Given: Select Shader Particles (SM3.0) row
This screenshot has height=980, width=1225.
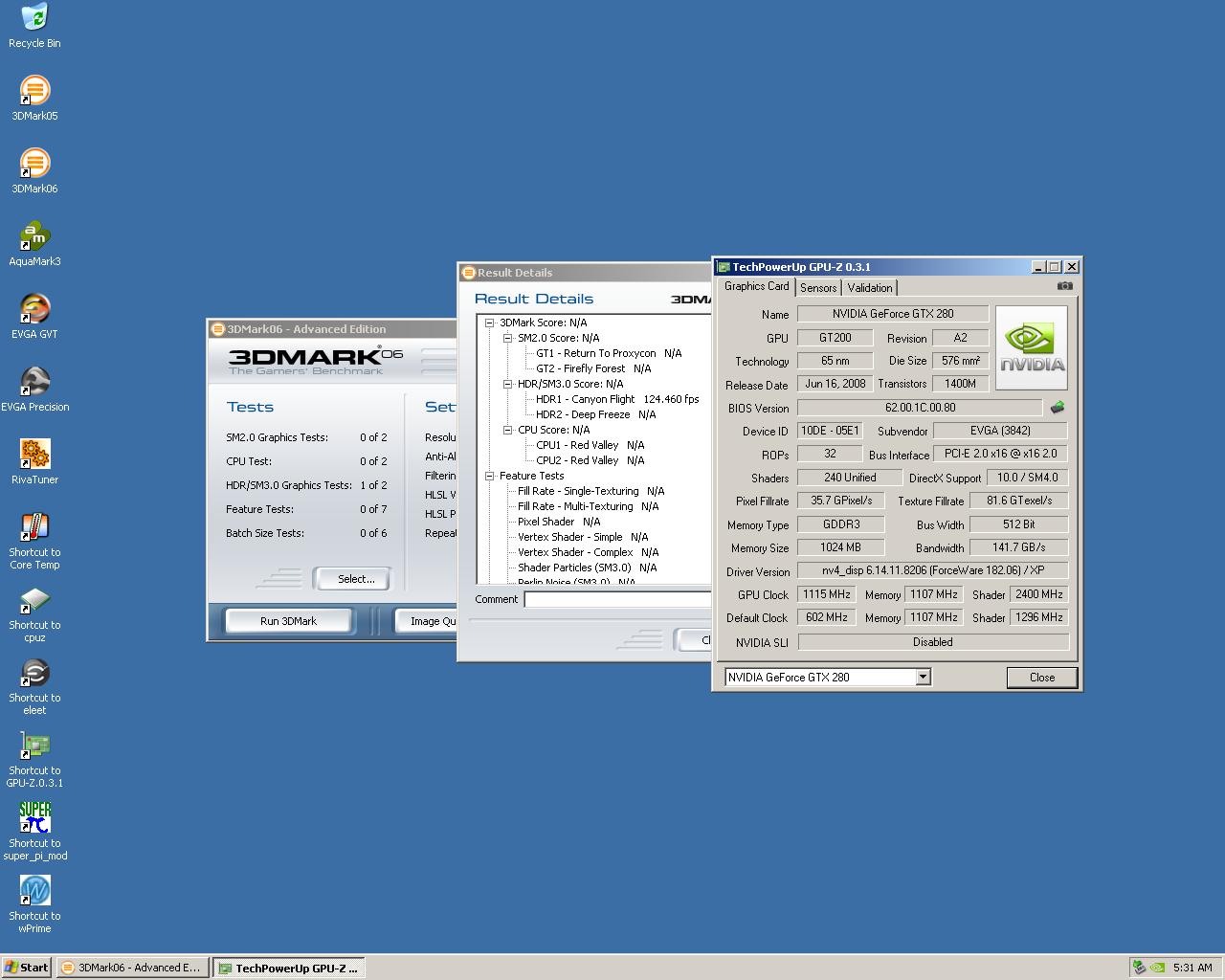Looking at the screenshot, I should (x=588, y=568).
